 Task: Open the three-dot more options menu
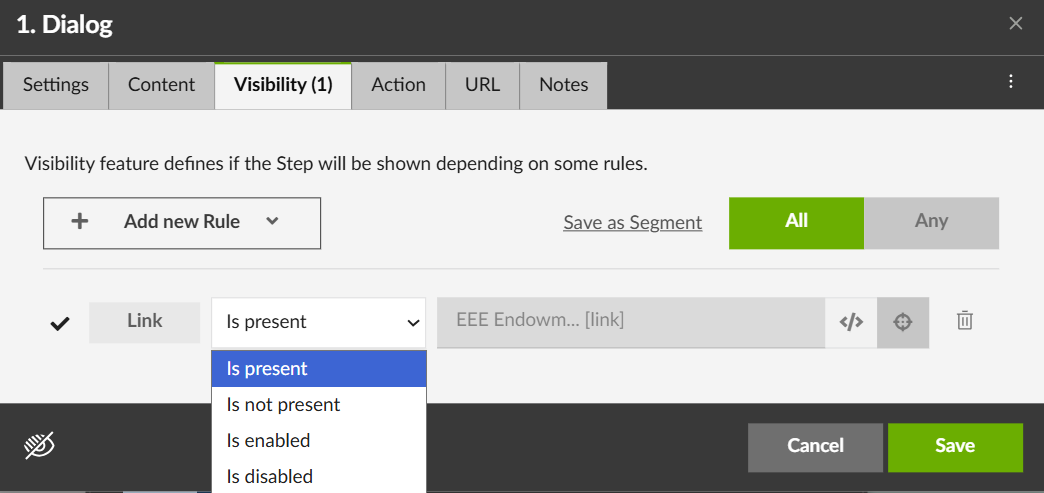(1011, 82)
